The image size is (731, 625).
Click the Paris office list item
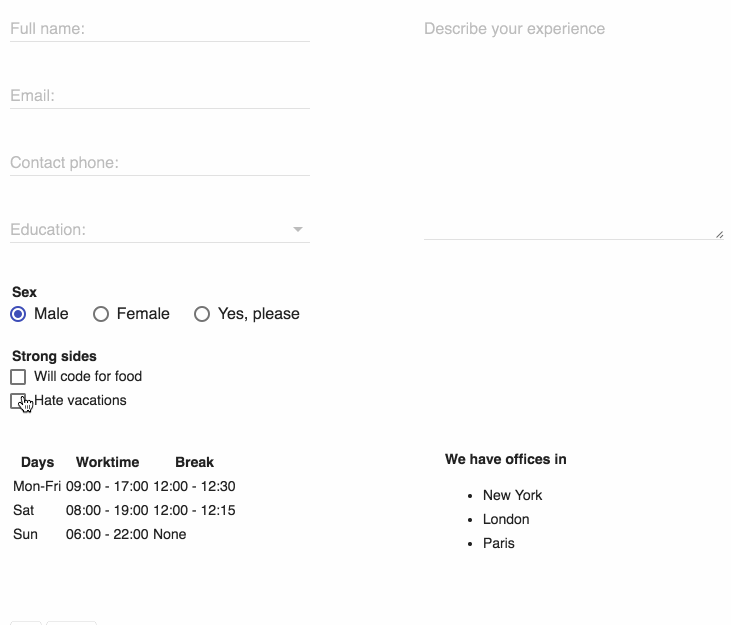[498, 543]
